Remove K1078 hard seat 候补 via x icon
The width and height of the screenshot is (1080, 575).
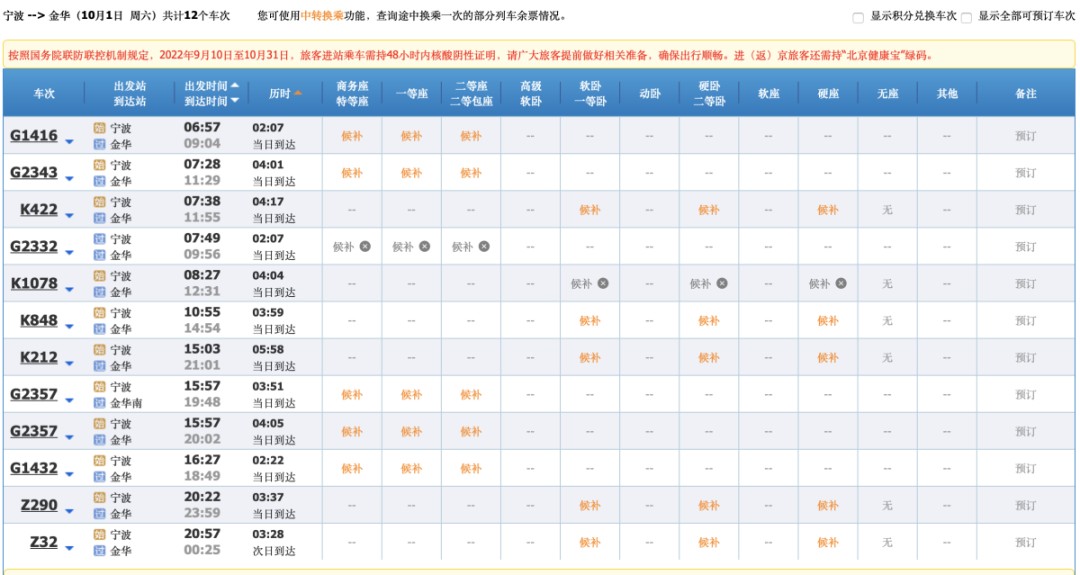point(841,284)
